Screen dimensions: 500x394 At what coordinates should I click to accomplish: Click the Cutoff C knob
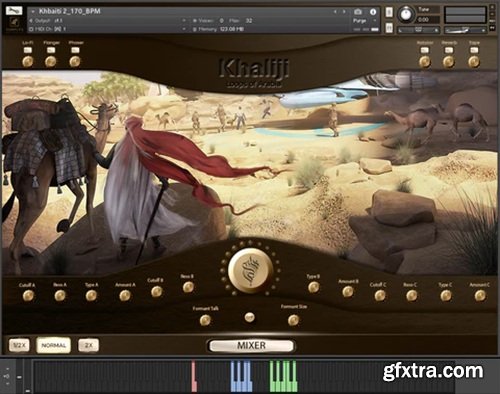(380, 296)
